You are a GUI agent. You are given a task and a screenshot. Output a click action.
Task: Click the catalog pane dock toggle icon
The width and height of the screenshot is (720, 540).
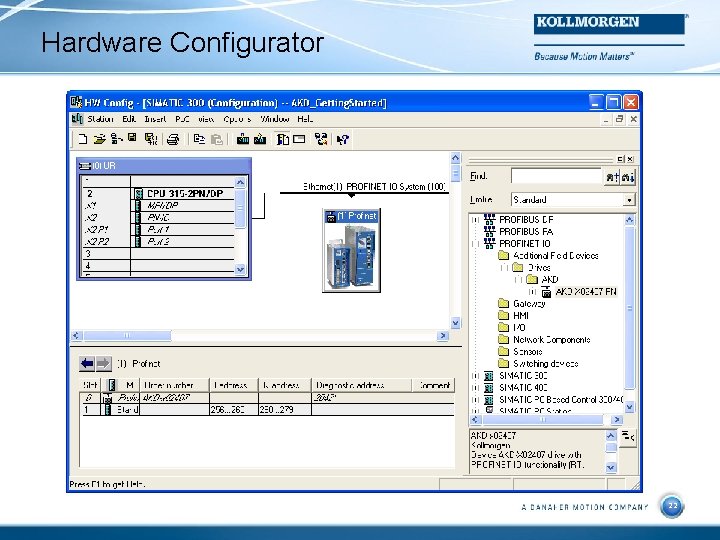click(x=621, y=159)
